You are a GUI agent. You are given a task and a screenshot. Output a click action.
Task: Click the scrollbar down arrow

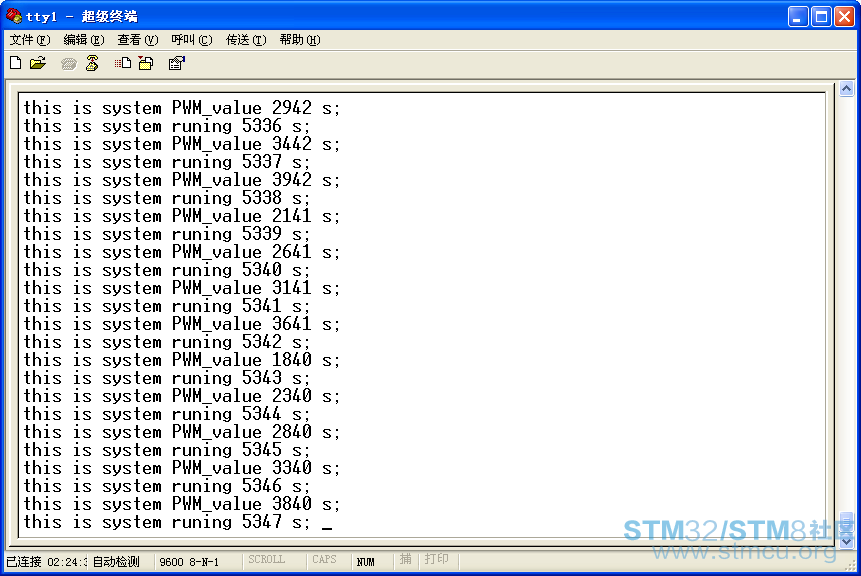[x=846, y=541]
